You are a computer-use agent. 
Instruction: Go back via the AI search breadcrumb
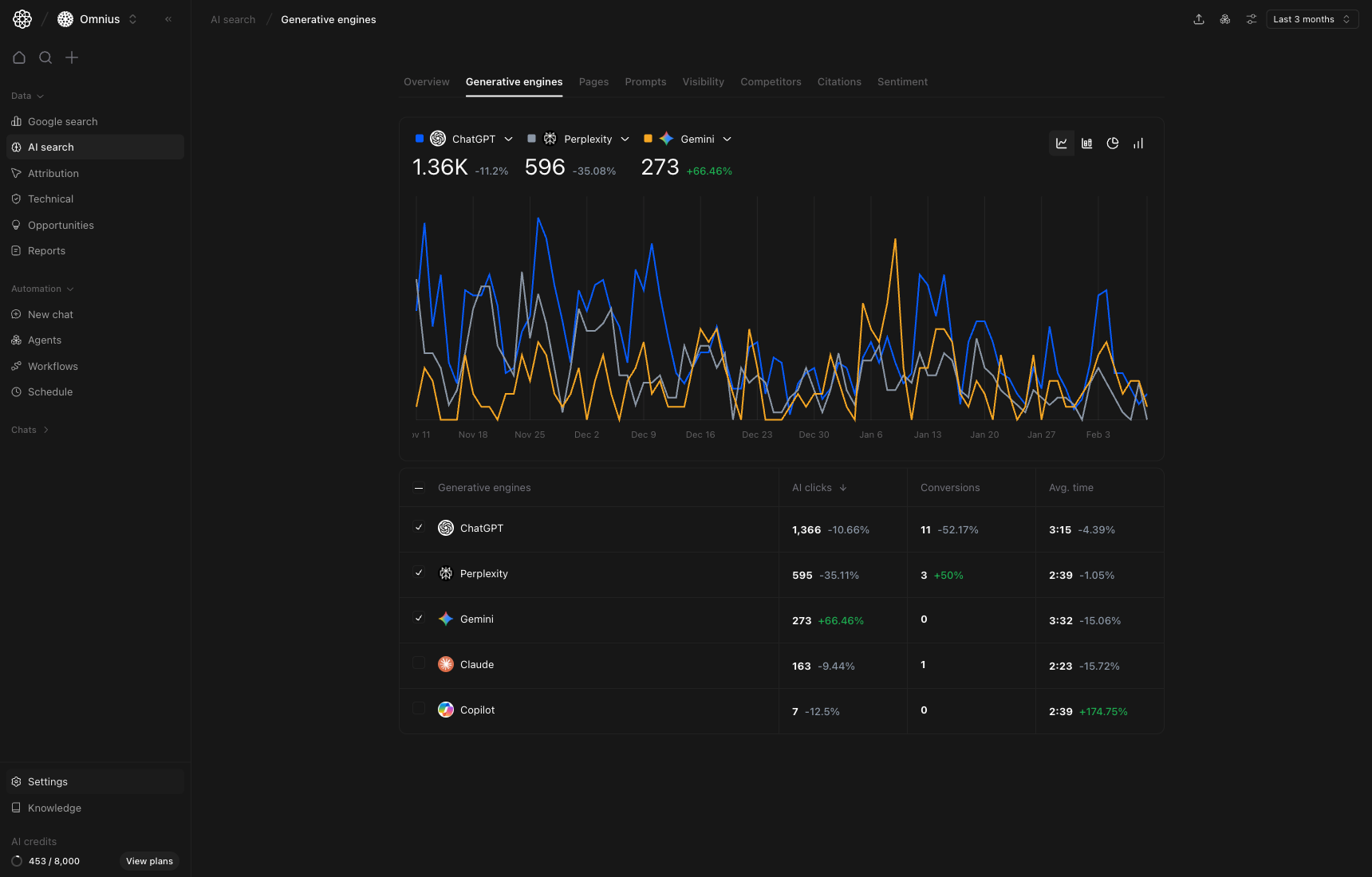point(232,19)
